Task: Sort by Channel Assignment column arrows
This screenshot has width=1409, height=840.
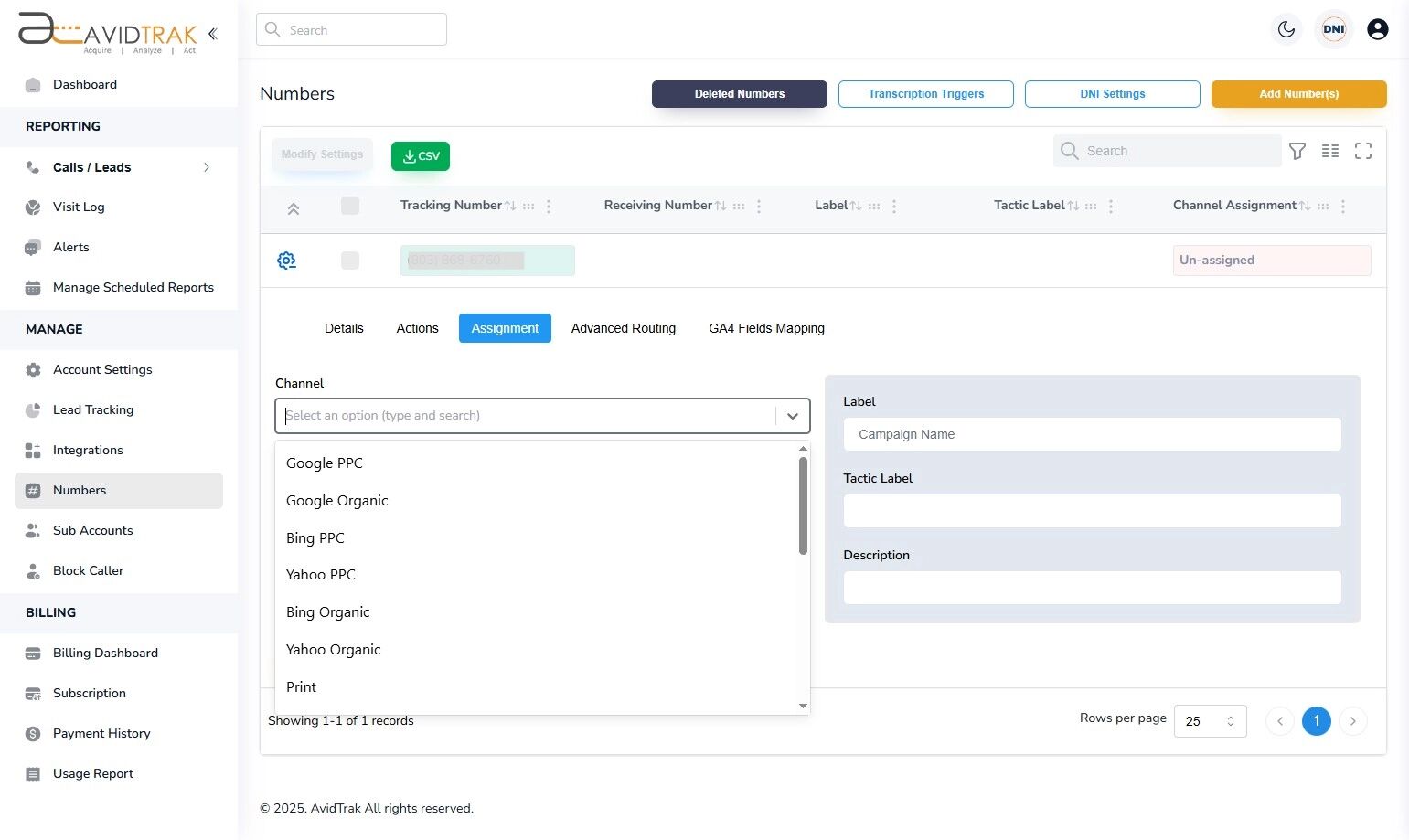Action: point(1305,207)
